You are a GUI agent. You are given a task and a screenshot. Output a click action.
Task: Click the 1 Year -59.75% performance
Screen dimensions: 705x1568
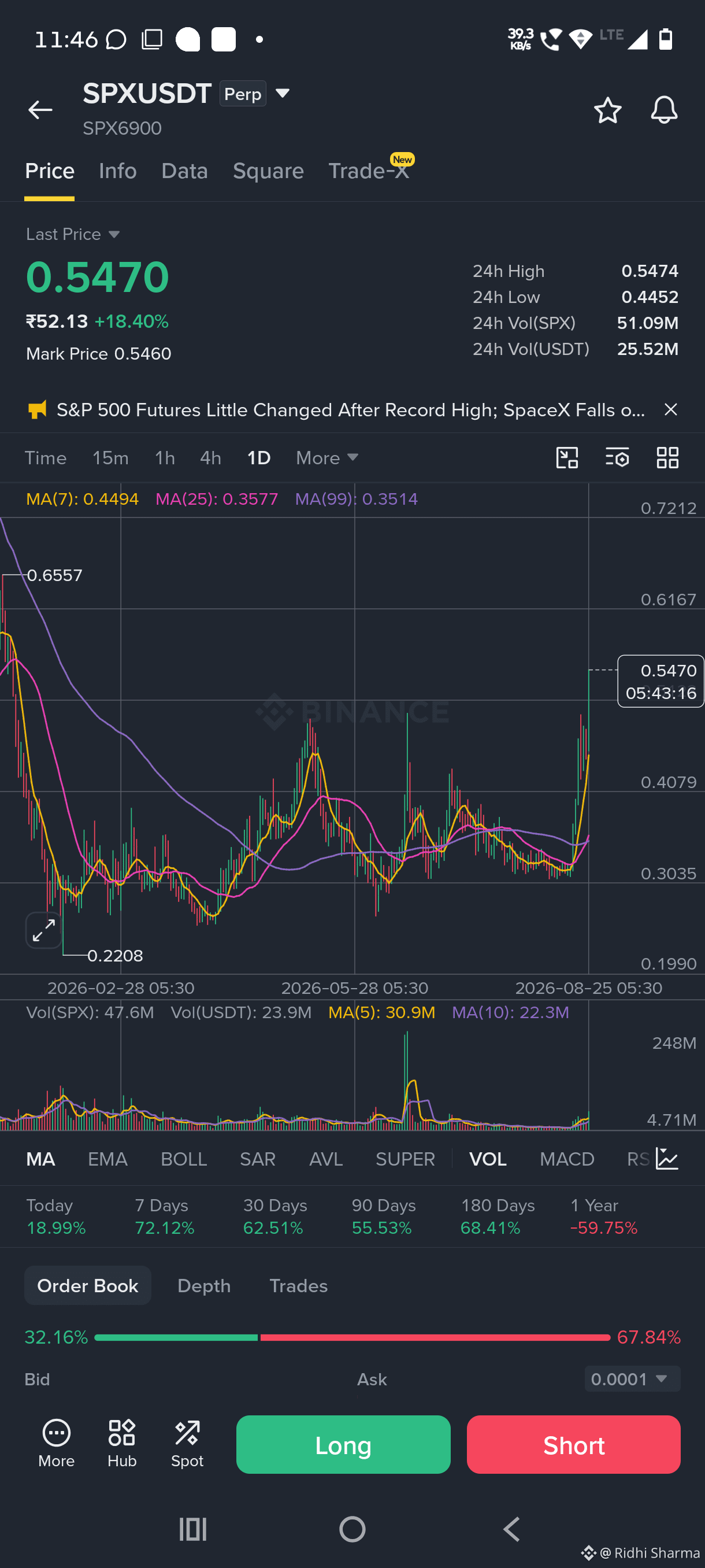(603, 1217)
